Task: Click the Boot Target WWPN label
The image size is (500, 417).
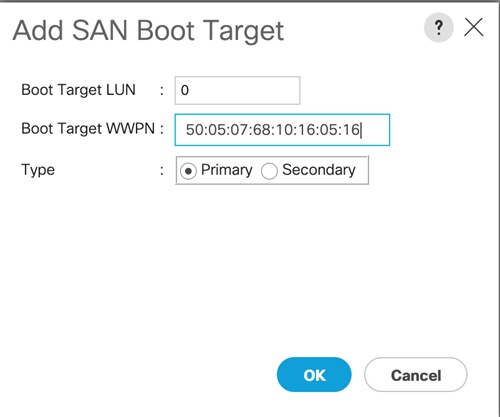Action: 88,129
